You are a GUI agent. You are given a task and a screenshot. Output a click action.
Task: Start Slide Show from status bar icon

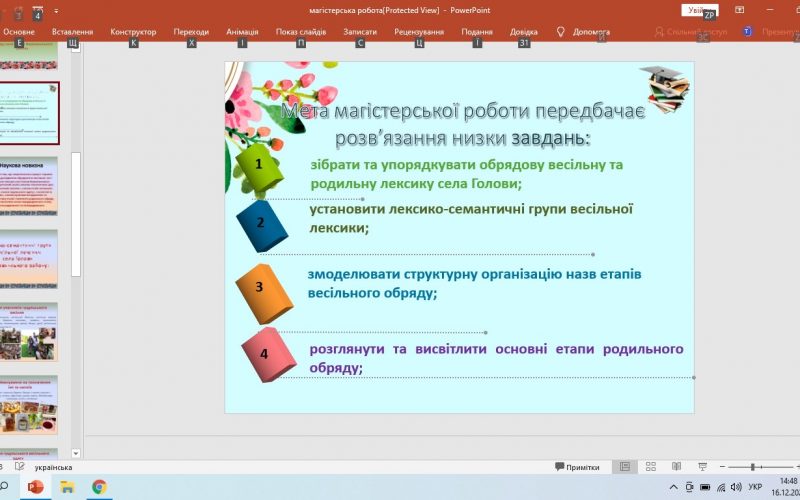click(703, 466)
